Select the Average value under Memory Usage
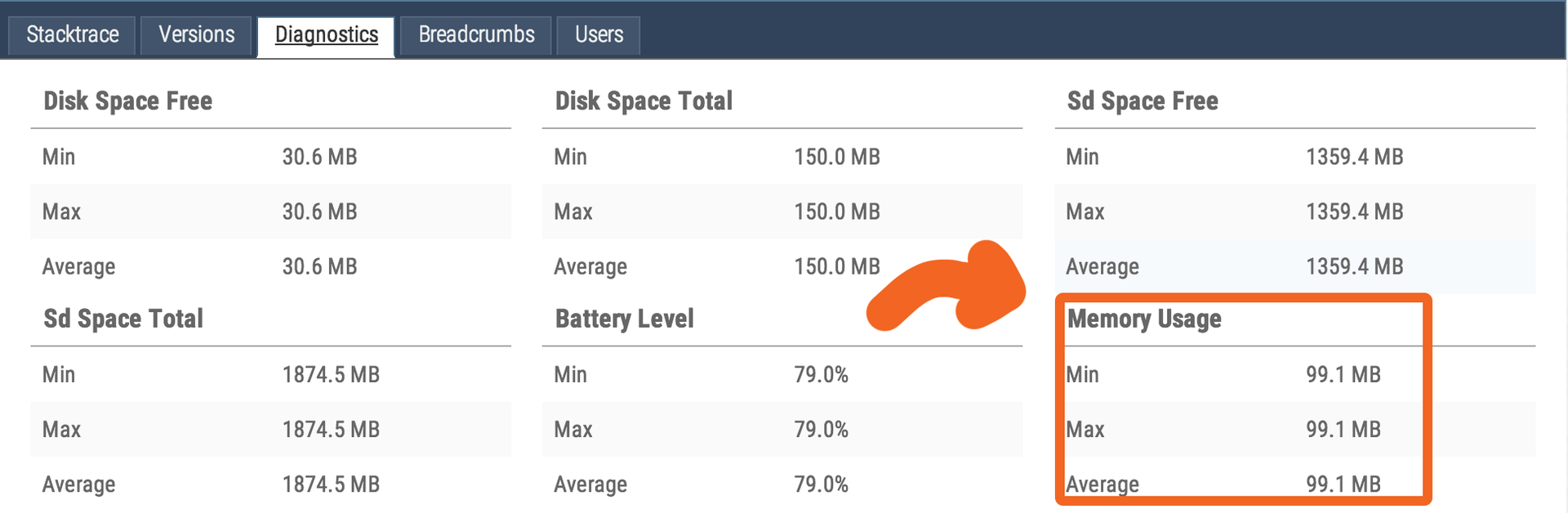The width and height of the screenshot is (1568, 513). click(x=1343, y=484)
